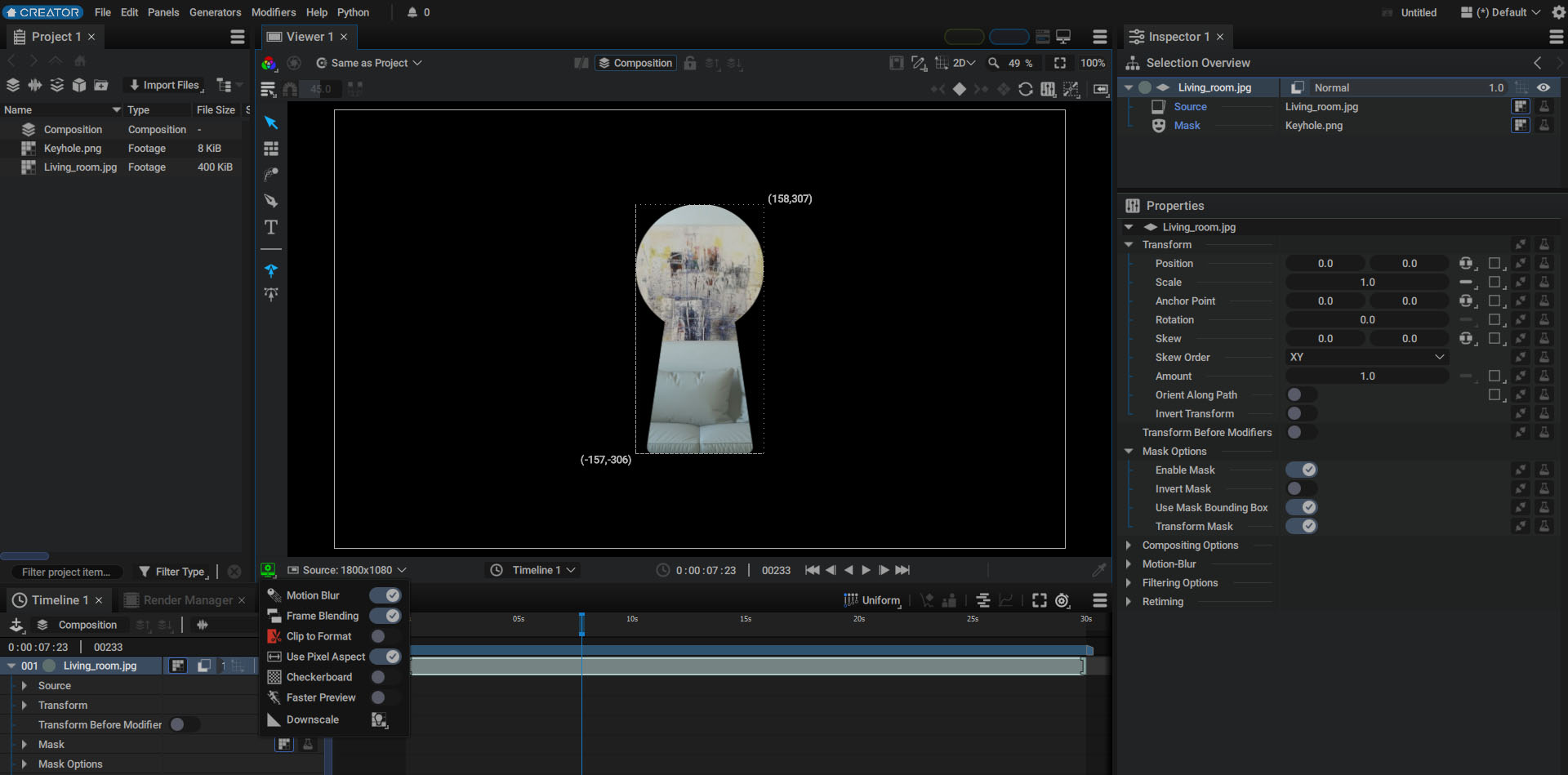Open Viewer panel hamburger menu
The height and width of the screenshot is (775, 1568).
click(x=1100, y=37)
